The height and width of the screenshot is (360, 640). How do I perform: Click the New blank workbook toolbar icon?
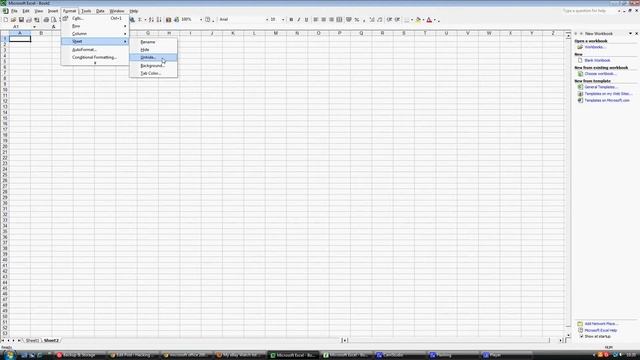click(x=6, y=20)
